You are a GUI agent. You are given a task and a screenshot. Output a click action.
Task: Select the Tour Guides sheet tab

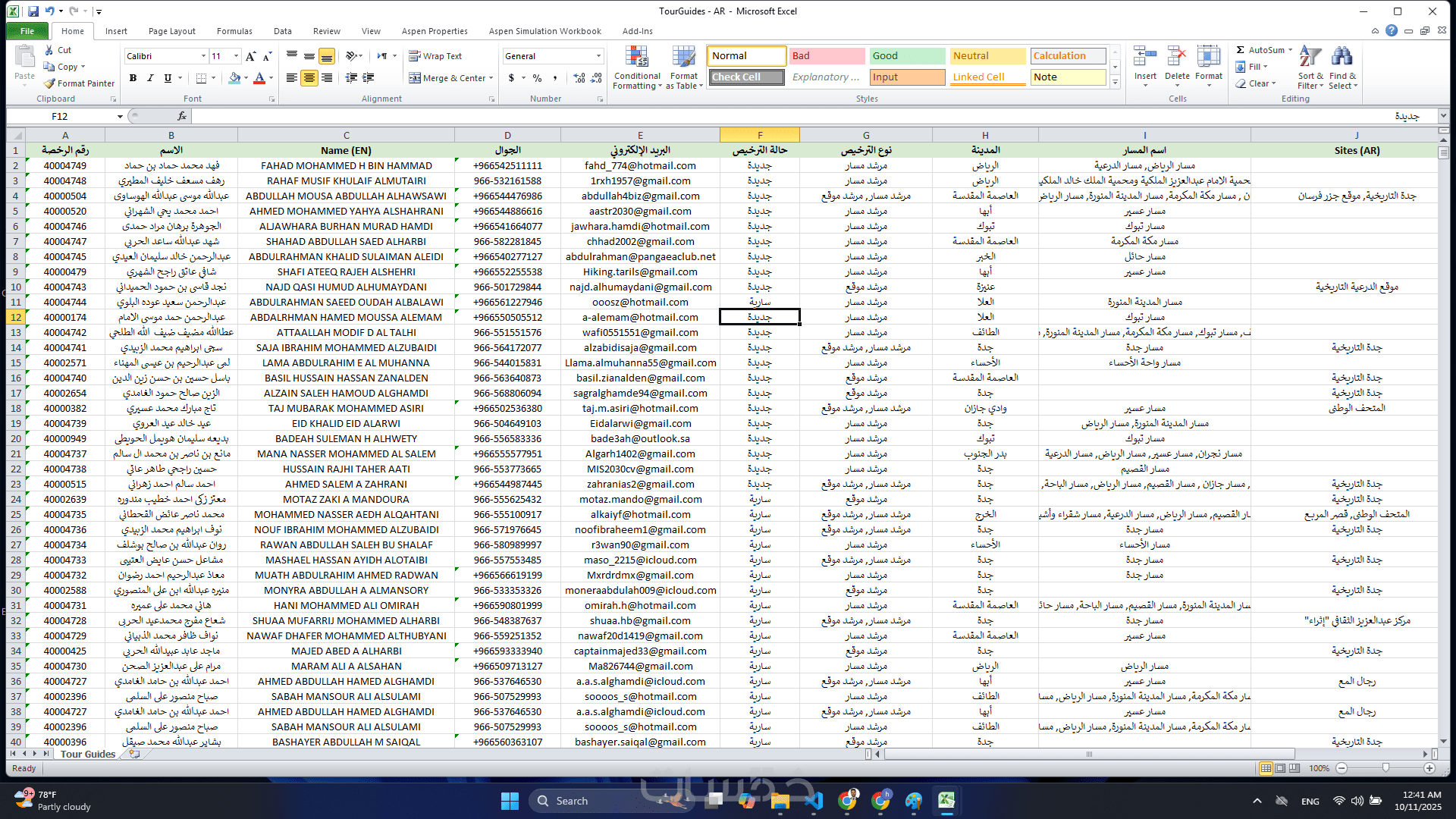click(88, 754)
